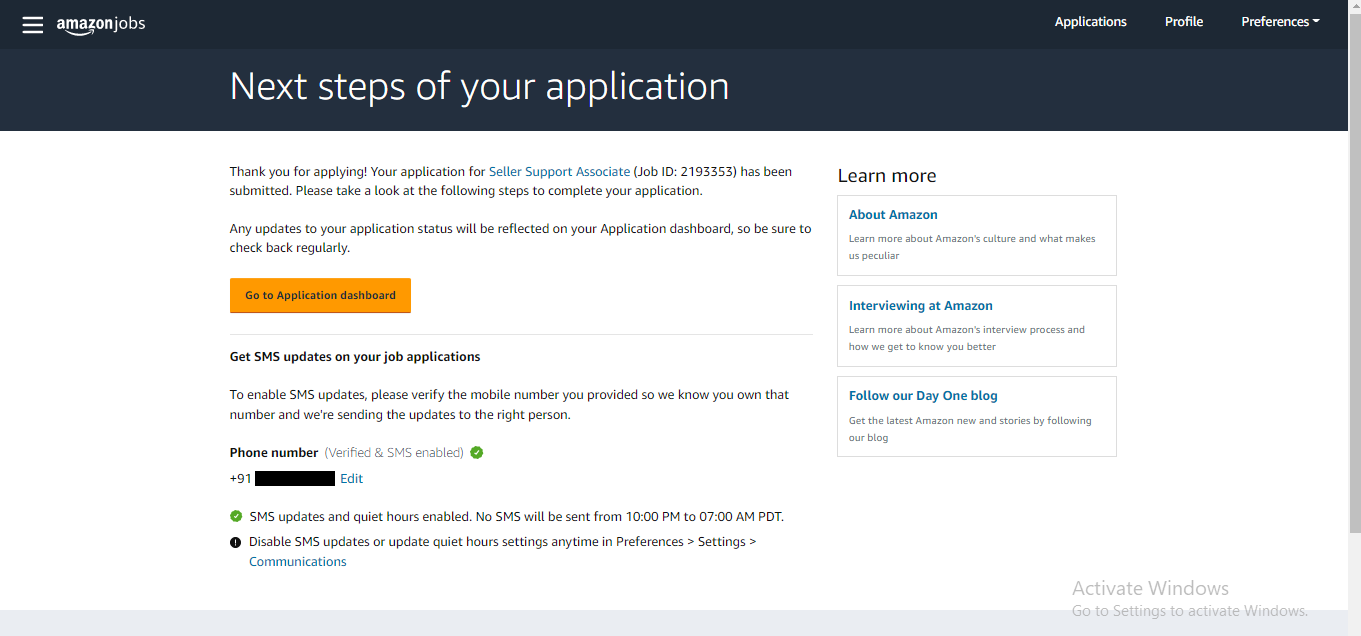This screenshot has width=1361, height=636.
Task: Click 'Learn more about Amazon's culture' description
Action: 972,247
